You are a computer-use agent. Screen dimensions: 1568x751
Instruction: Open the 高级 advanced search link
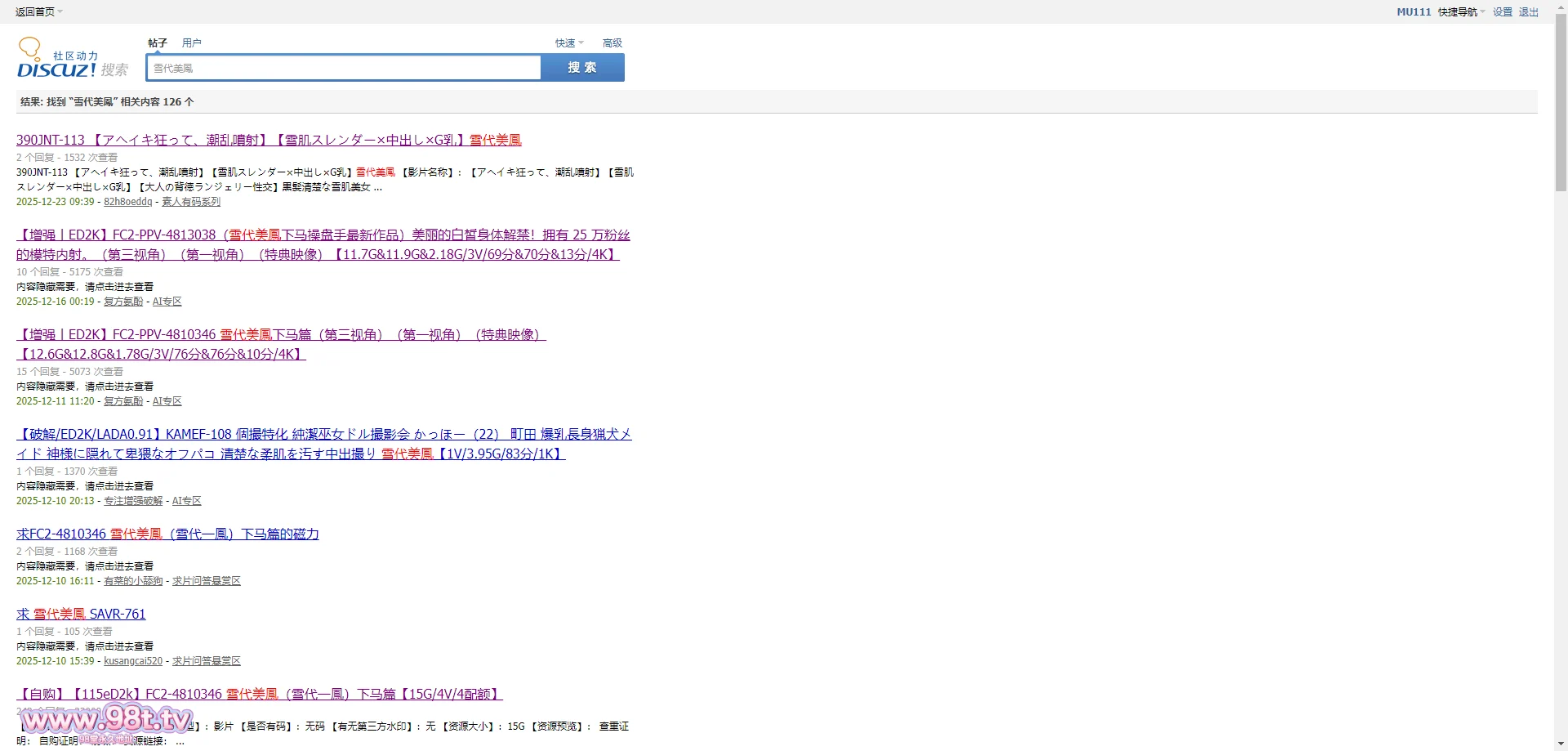(612, 42)
